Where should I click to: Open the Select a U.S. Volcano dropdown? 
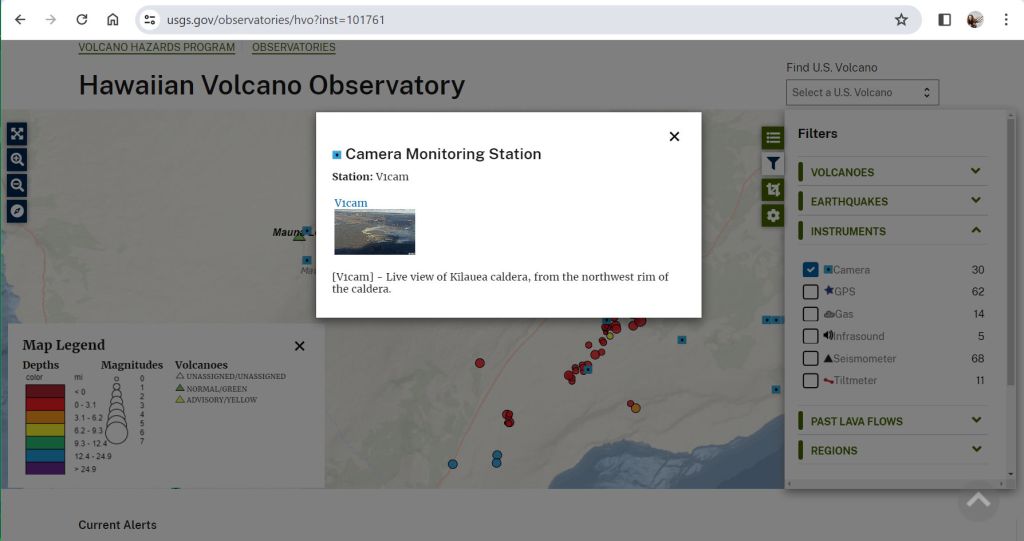click(862, 92)
